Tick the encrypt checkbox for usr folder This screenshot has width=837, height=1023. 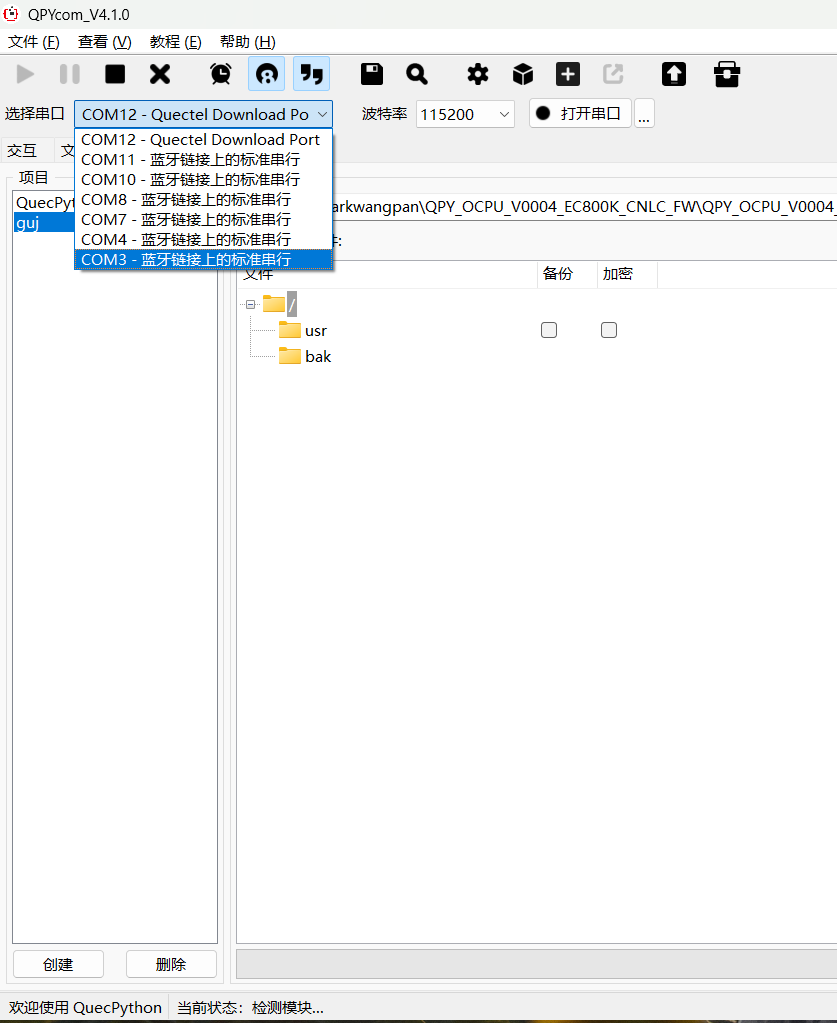coord(609,330)
